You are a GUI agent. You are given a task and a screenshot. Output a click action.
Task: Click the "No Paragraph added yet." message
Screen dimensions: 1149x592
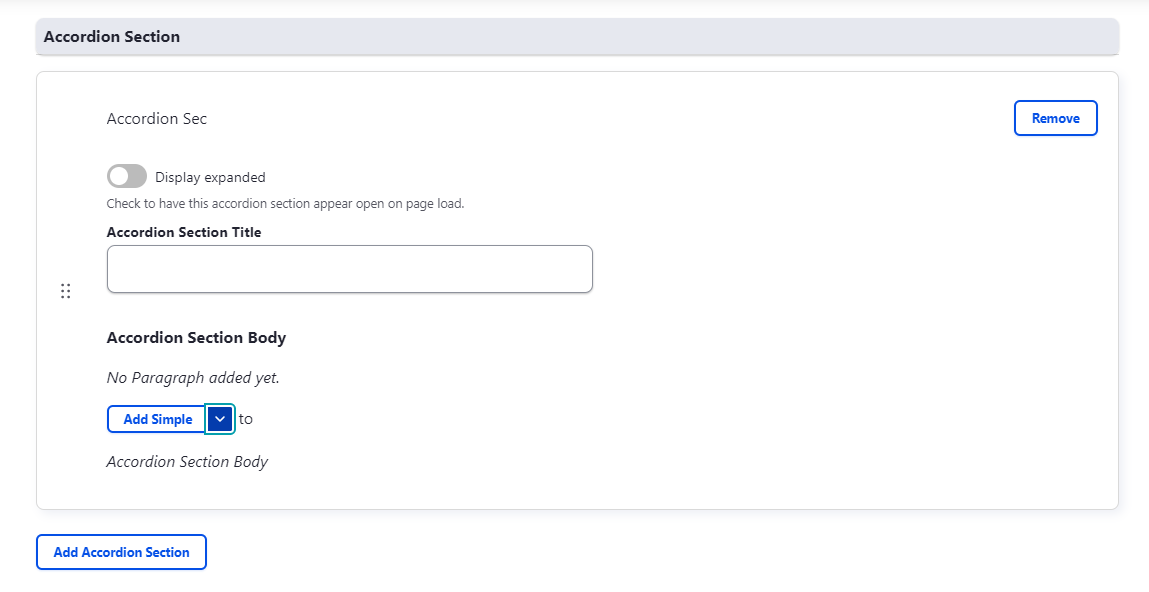point(193,378)
